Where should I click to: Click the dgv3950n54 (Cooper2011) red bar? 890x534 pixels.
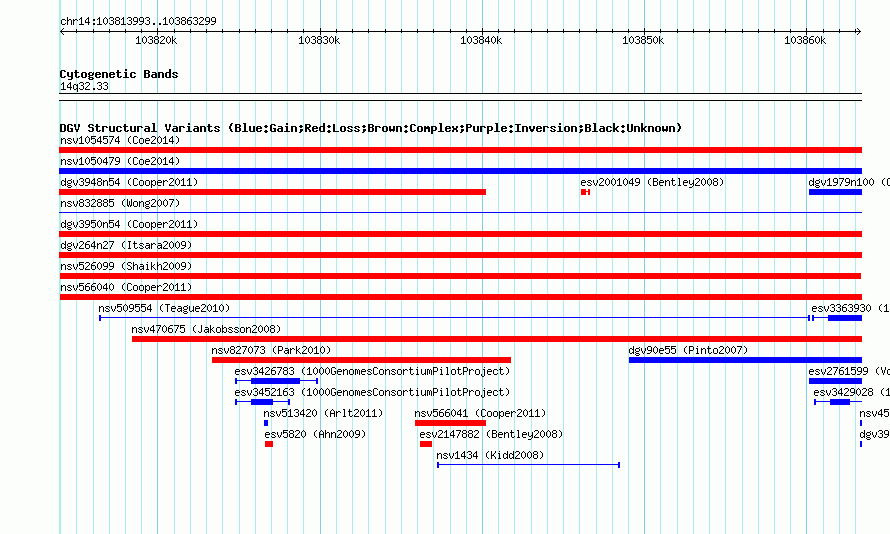[460, 234]
